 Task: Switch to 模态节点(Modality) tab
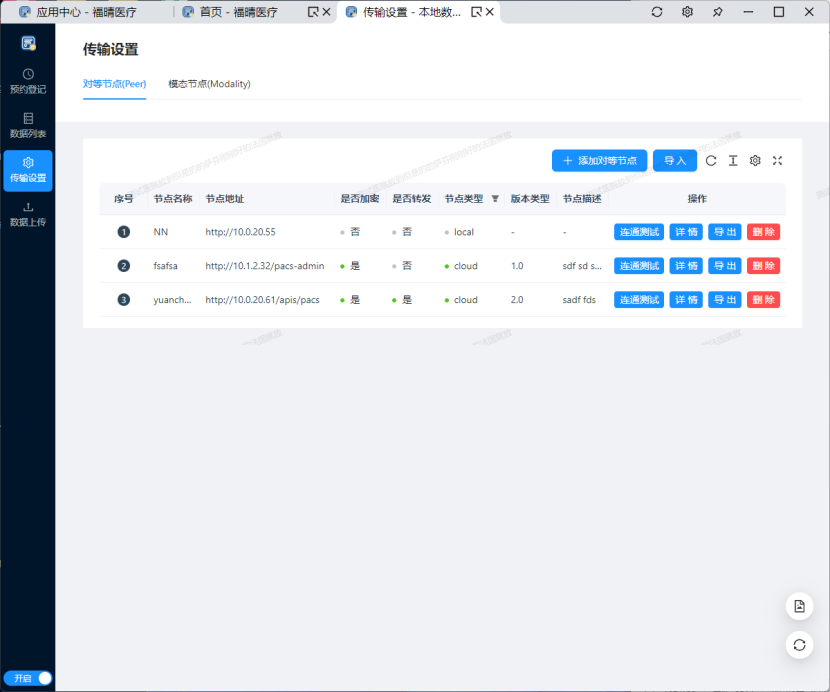[x=209, y=84]
